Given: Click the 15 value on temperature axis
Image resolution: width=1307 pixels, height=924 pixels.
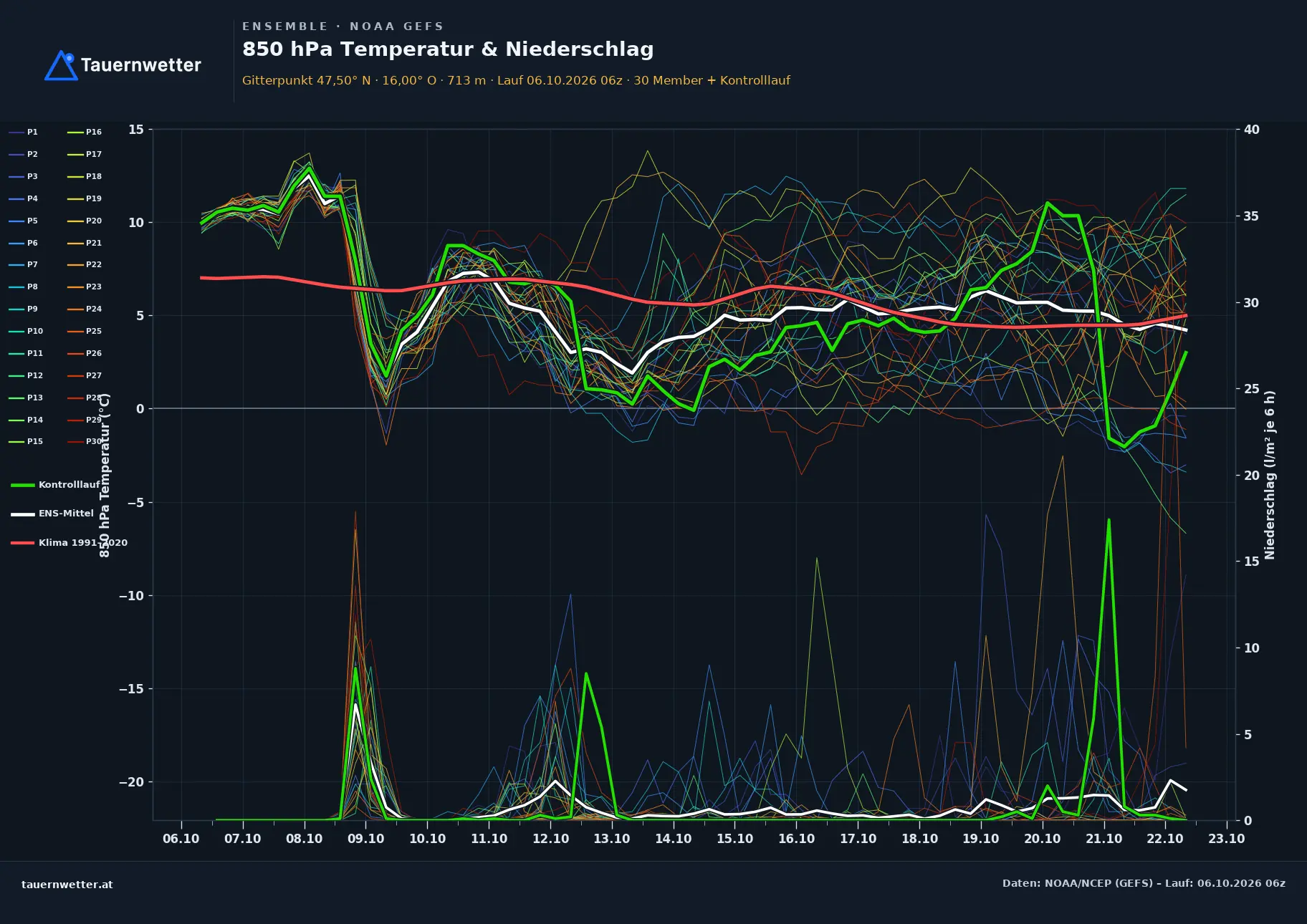Looking at the screenshot, I should (136, 130).
